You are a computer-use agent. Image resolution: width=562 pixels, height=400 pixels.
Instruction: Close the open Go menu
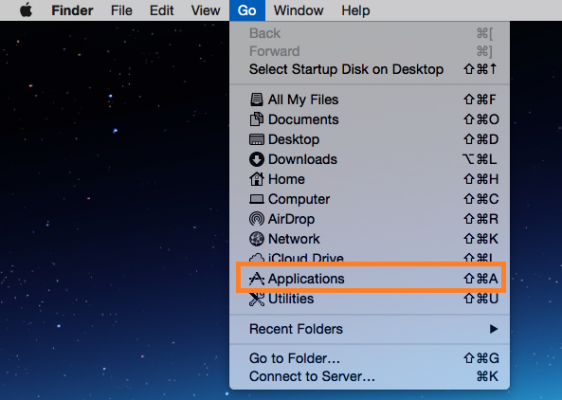point(247,10)
